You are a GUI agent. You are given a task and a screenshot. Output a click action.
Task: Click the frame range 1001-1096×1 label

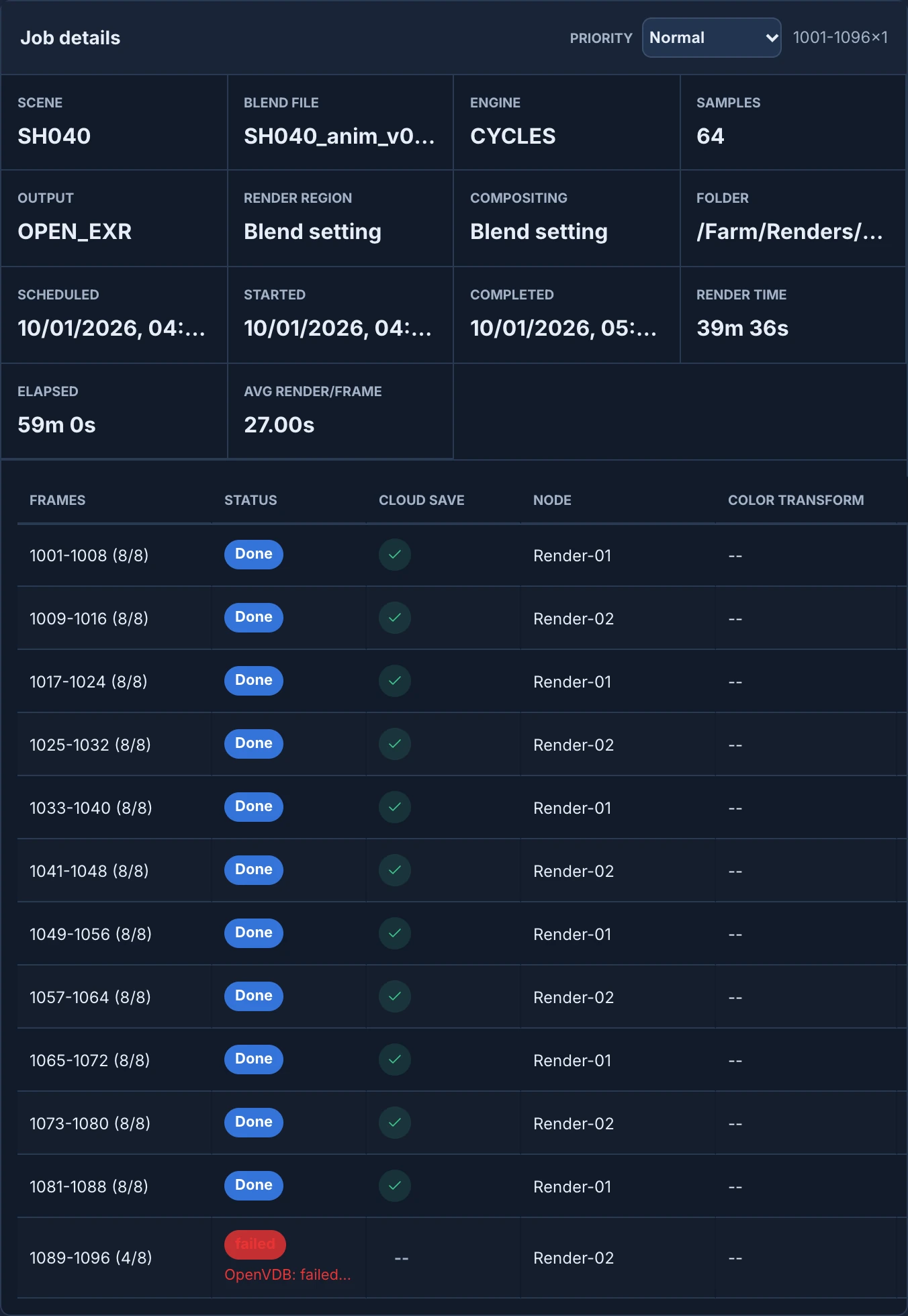click(x=840, y=38)
